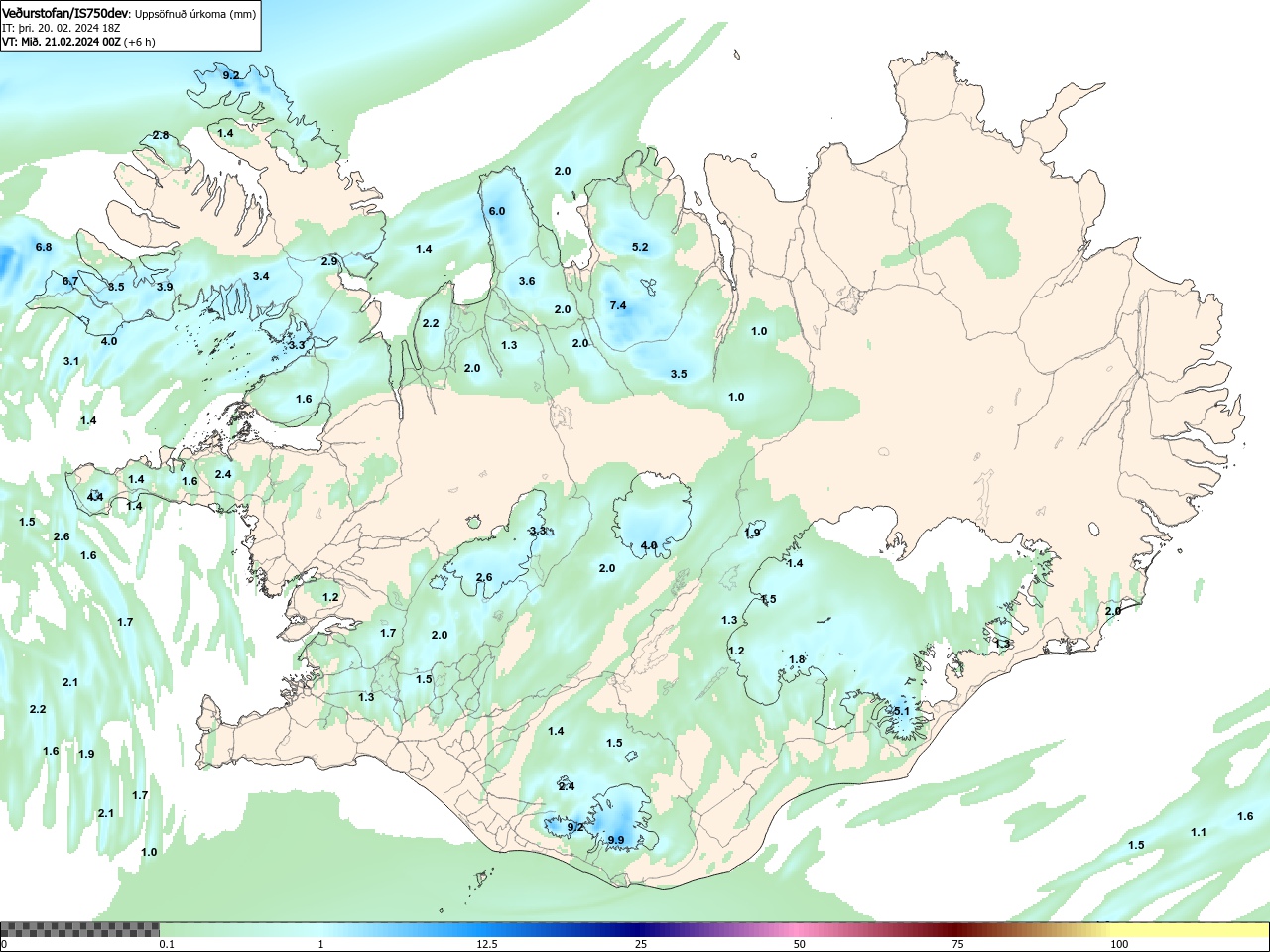1270x952 pixels.
Task: Click the 6.8 precipitation value off the west coast
Action: pyautogui.click(x=44, y=247)
